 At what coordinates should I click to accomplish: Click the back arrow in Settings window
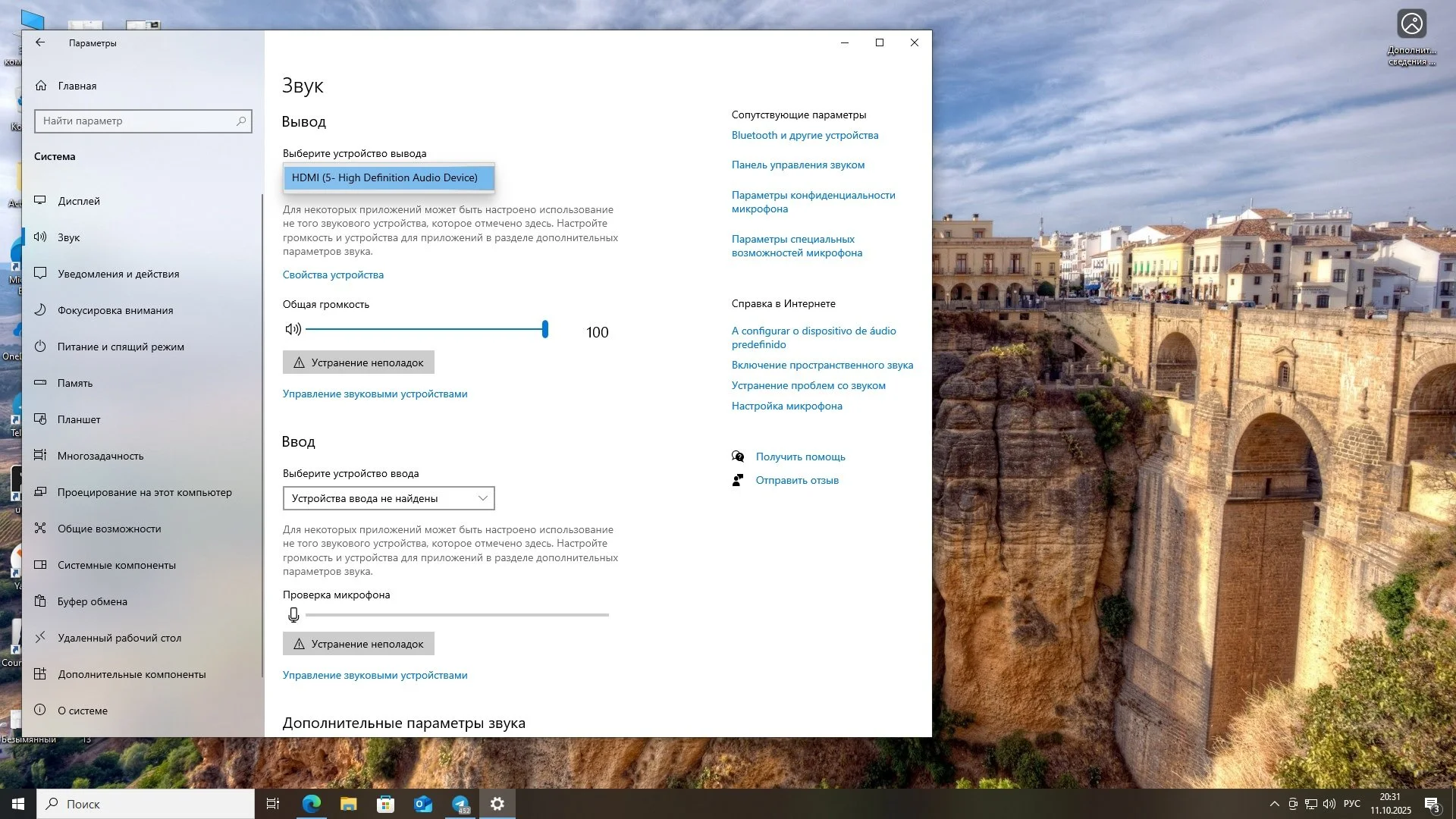pos(40,42)
